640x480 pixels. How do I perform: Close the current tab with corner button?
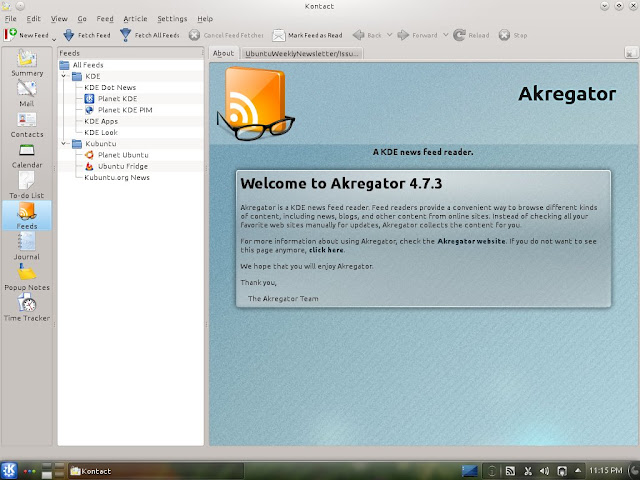point(631,53)
